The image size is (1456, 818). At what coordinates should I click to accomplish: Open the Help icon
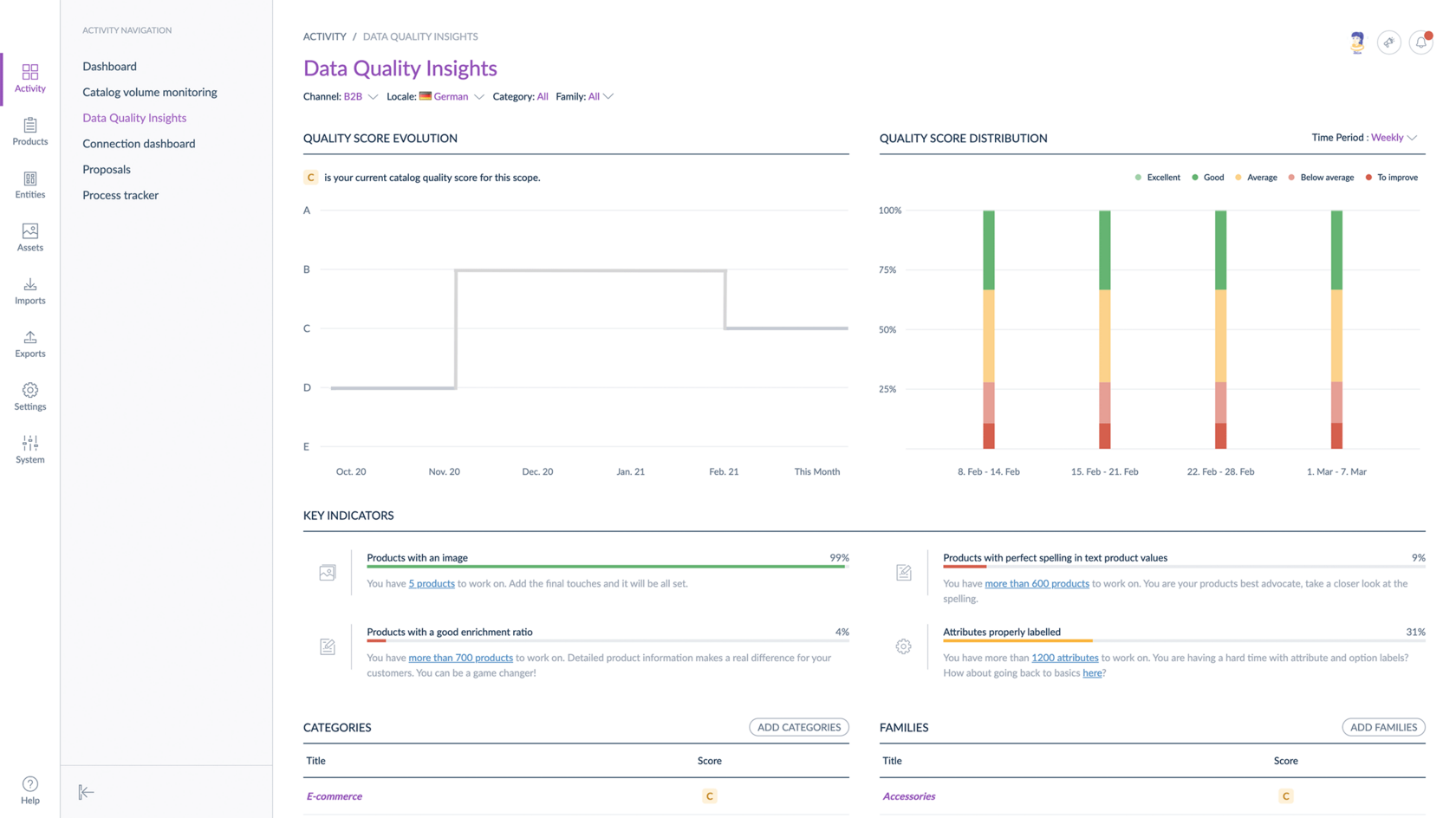click(30, 789)
